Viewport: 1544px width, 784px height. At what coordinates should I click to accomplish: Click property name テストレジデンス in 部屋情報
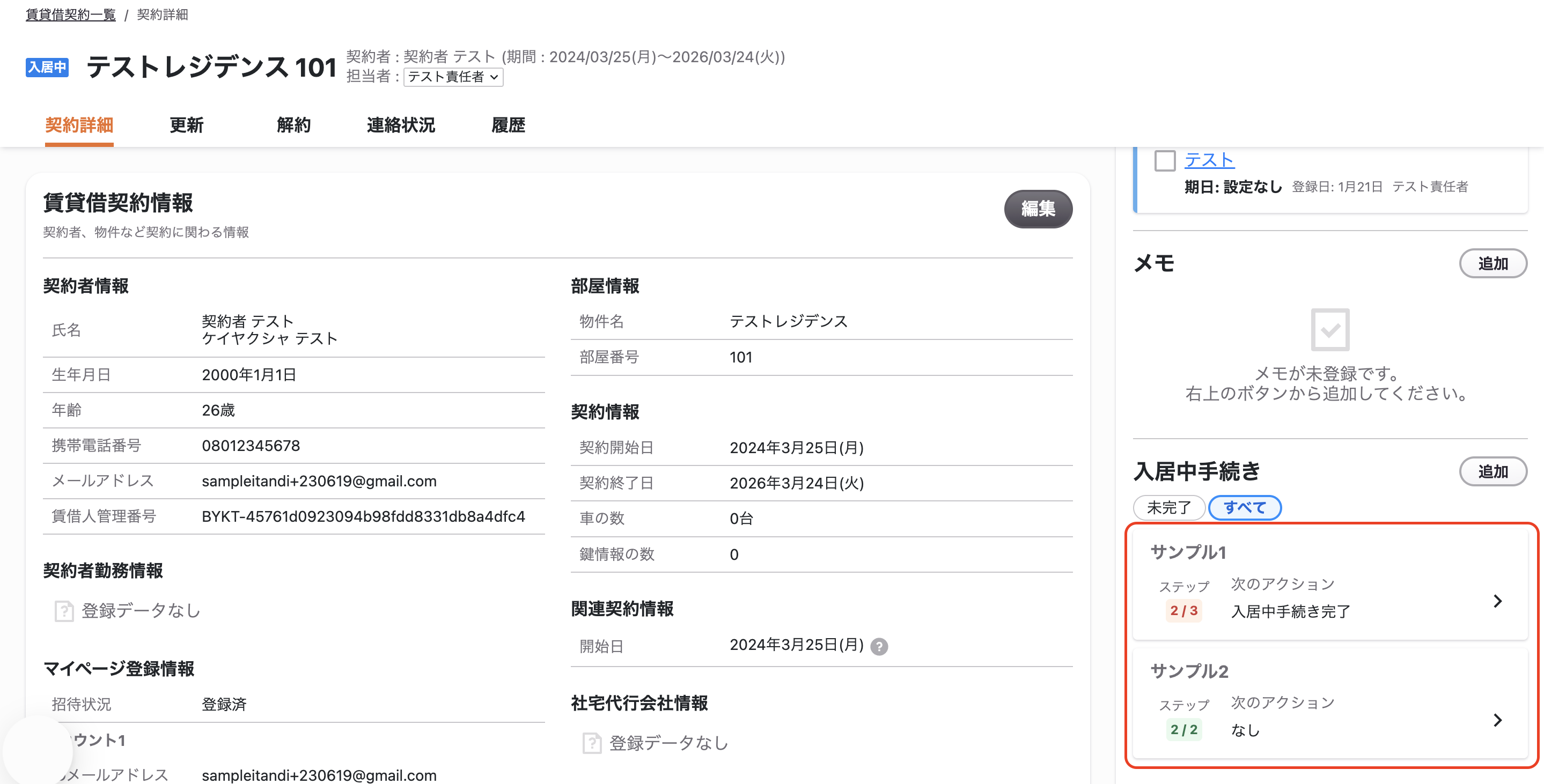[x=788, y=322]
